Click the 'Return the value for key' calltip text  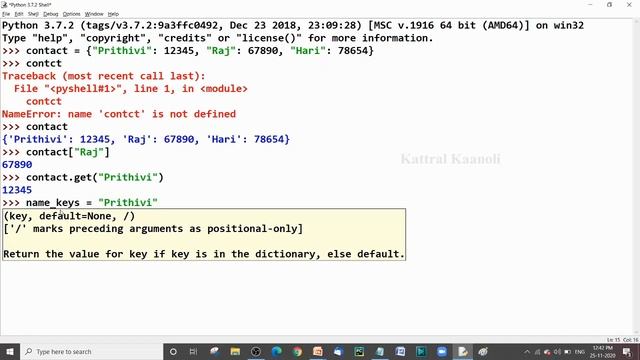click(x=204, y=254)
